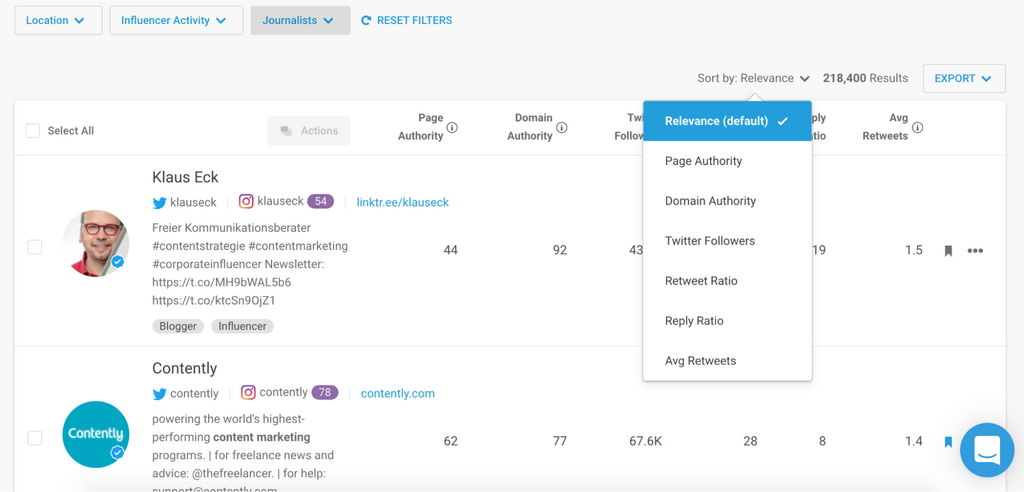The height and width of the screenshot is (492, 1024).
Task: Click the Page Authority info icon
Action: [452, 128]
